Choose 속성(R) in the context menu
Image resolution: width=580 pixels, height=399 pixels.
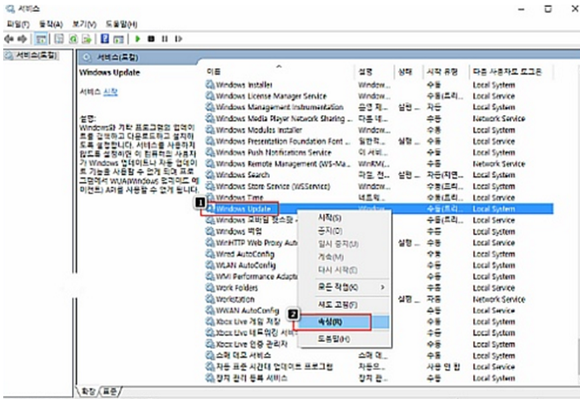pos(345,322)
